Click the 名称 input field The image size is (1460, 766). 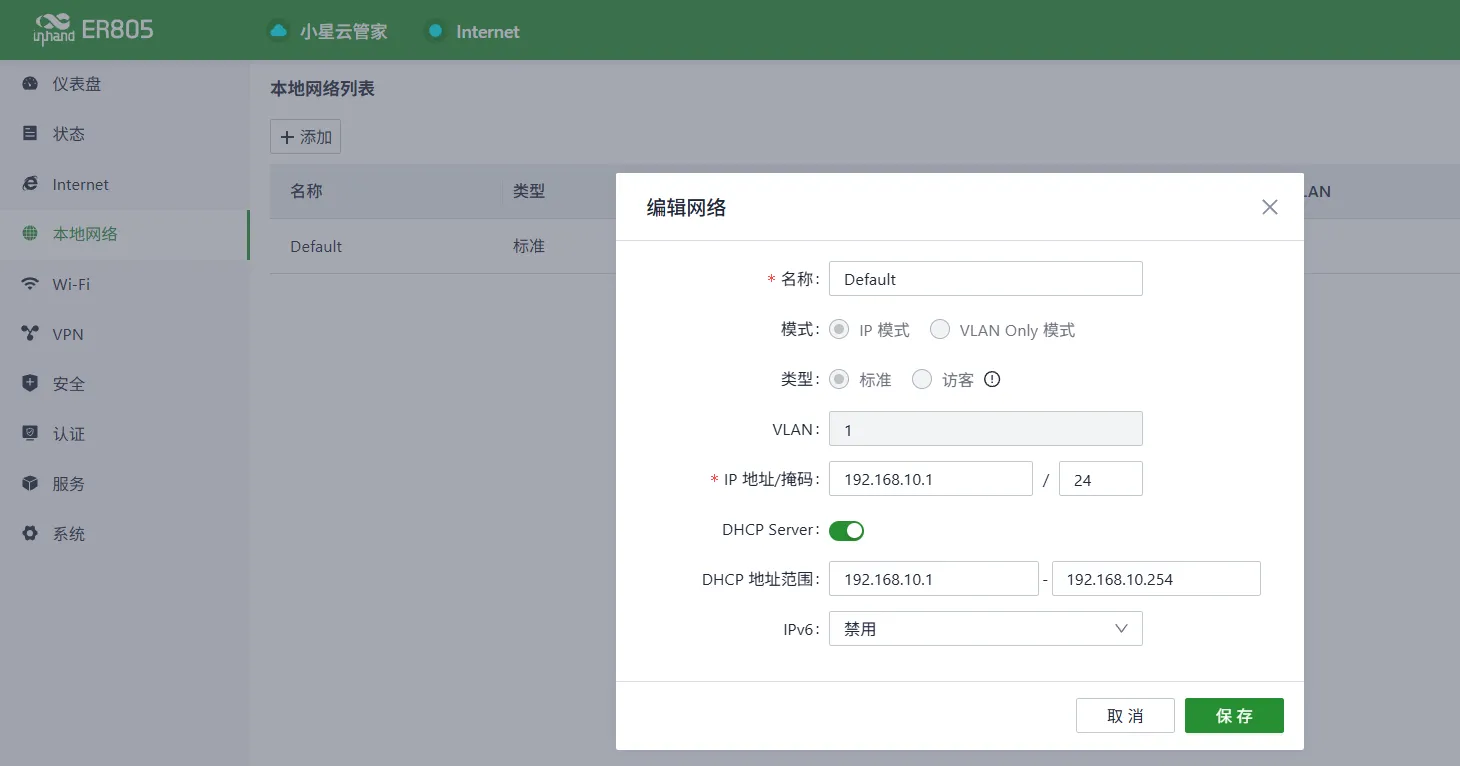pyautogui.click(x=986, y=279)
